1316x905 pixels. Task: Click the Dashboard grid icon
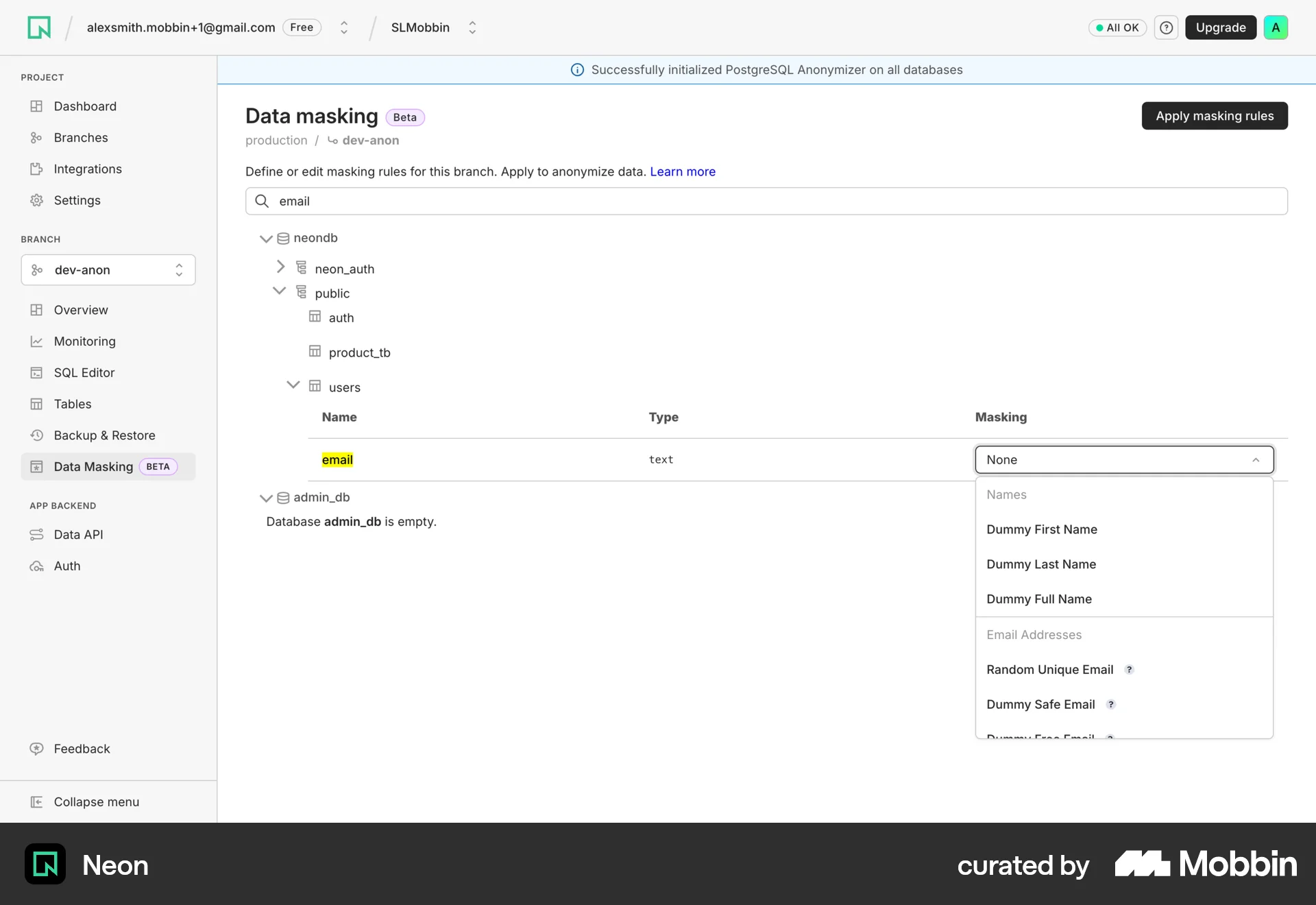pos(36,106)
